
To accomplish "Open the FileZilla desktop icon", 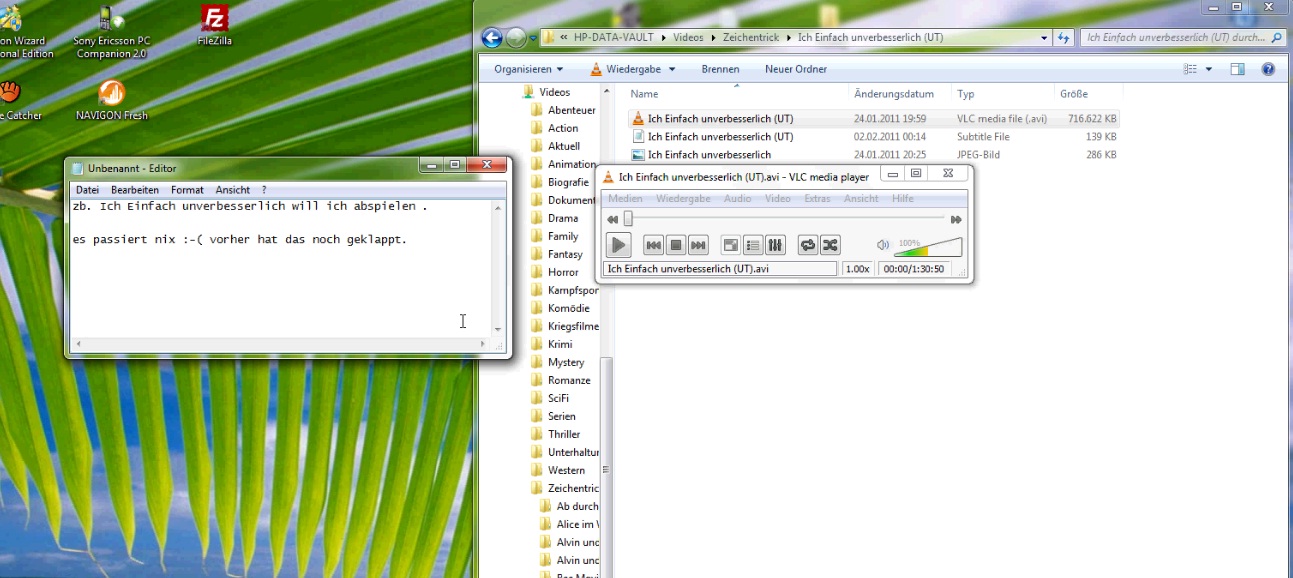I will (215, 27).
